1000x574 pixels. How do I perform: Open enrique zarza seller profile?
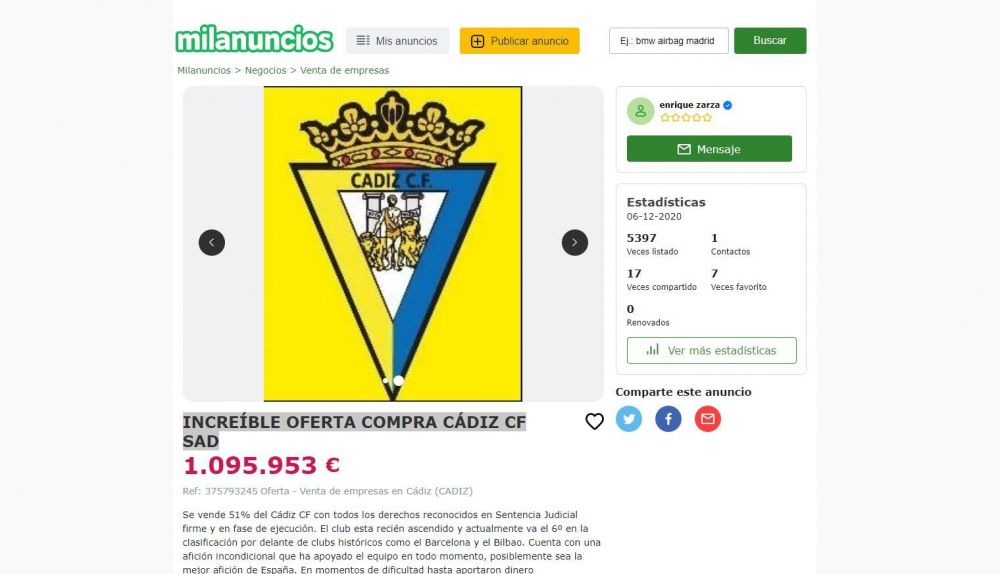tap(689, 105)
